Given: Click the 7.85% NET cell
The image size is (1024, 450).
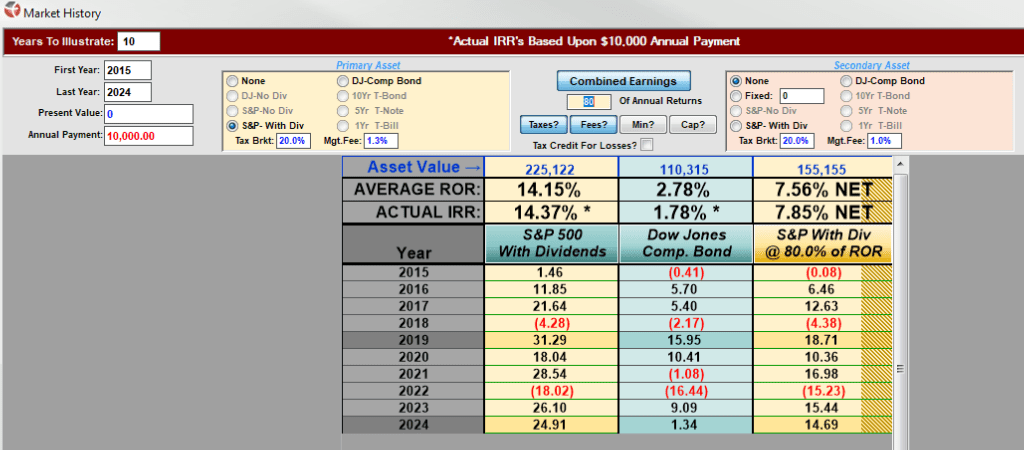Looking at the screenshot, I should click(x=822, y=212).
